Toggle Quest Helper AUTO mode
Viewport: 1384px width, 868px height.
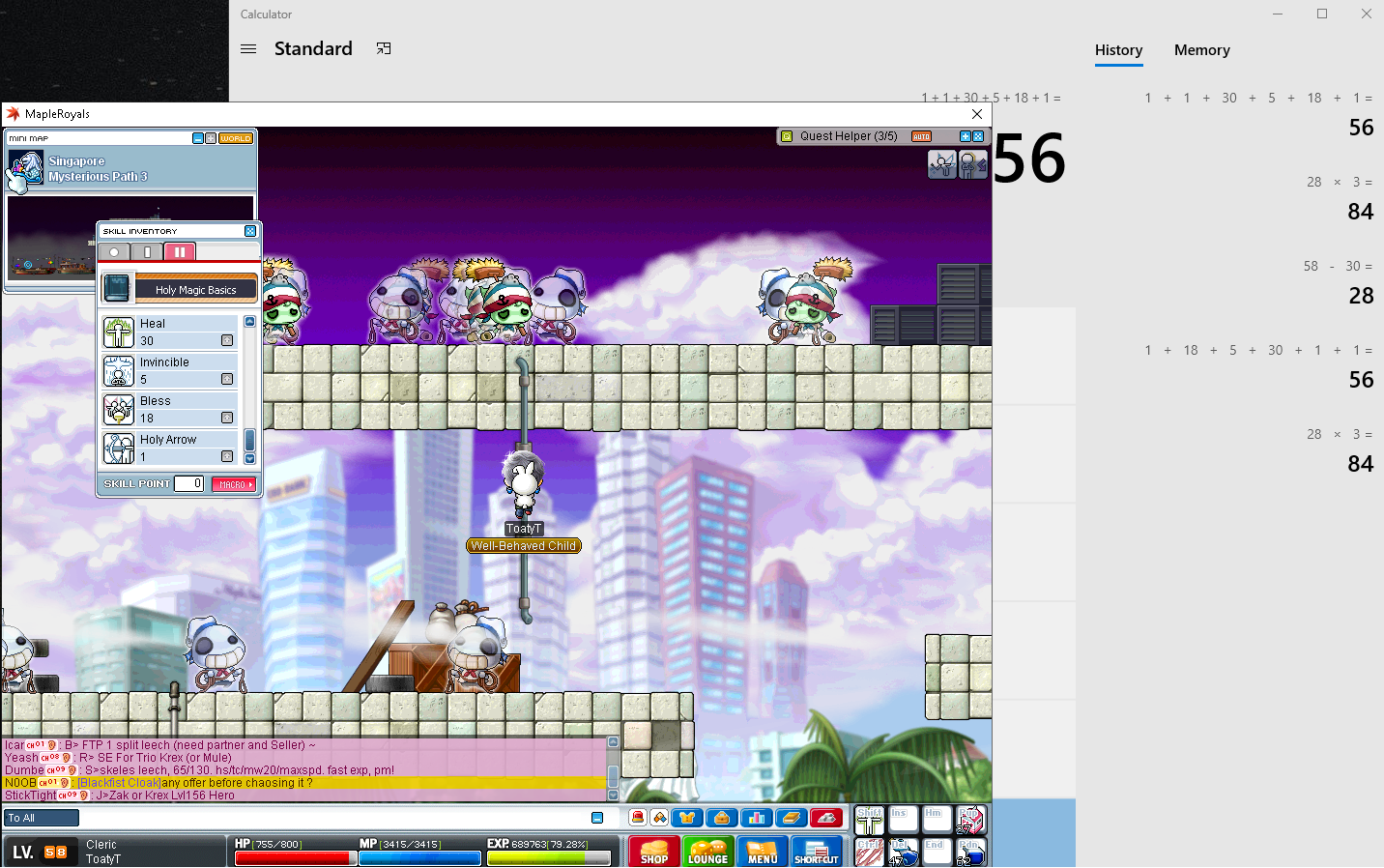(x=921, y=136)
